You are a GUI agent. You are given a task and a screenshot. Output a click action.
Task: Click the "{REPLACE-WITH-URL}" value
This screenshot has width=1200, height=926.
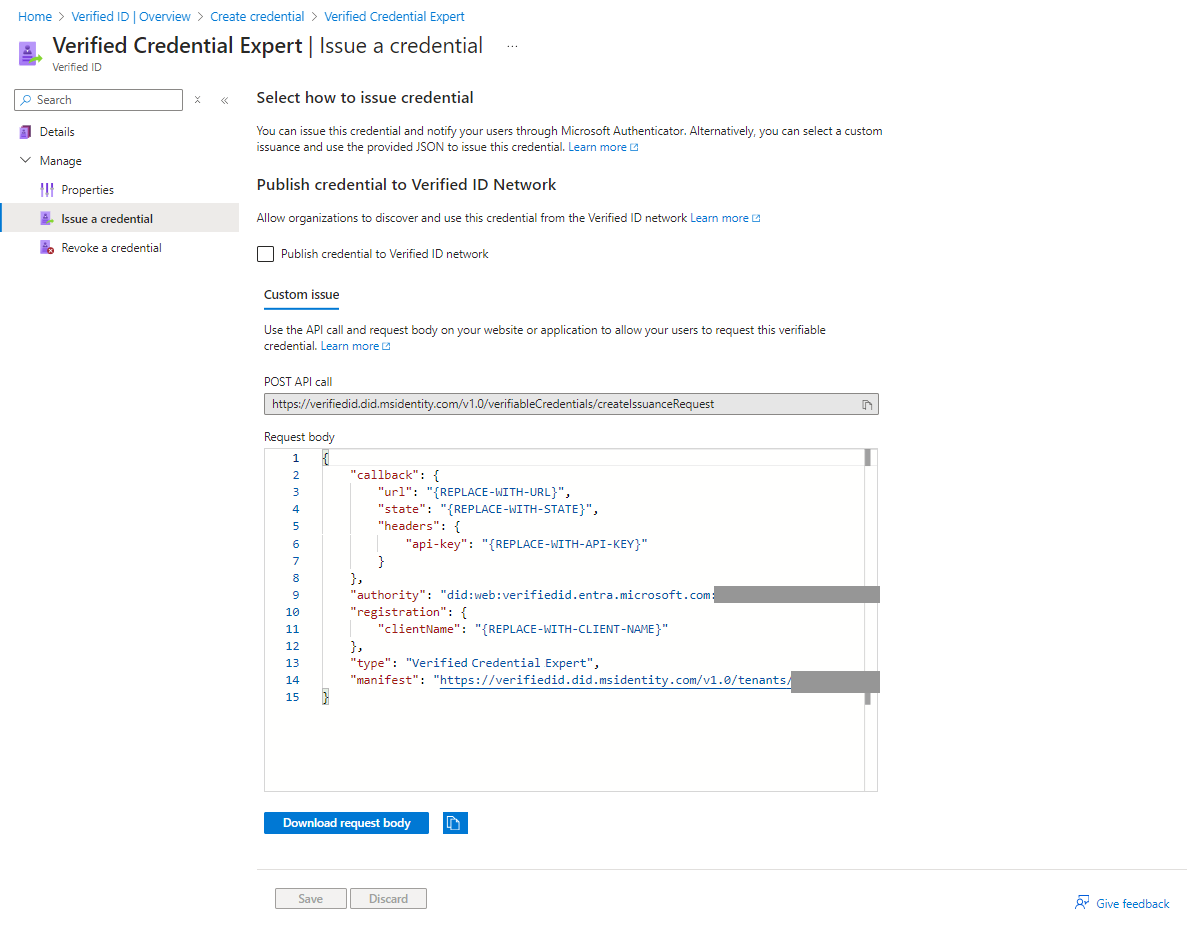(497, 492)
